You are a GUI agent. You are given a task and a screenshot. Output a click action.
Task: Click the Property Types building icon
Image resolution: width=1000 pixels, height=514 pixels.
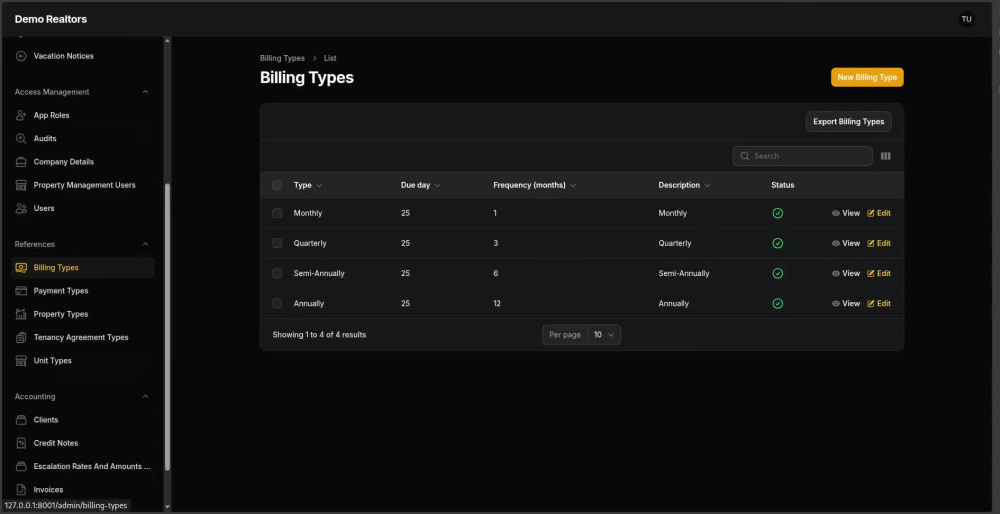pyautogui.click(x=21, y=314)
